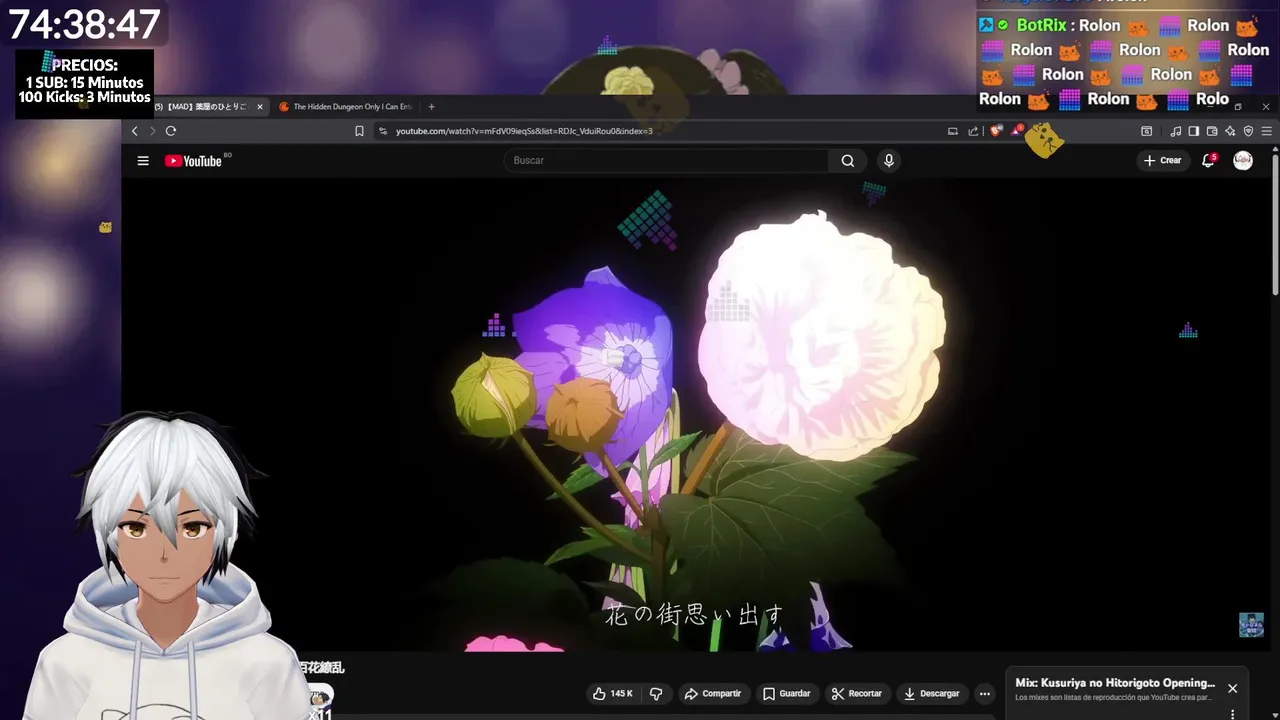The width and height of the screenshot is (1280, 720).
Task: Click the YouTube search magnifier button
Action: [848, 161]
